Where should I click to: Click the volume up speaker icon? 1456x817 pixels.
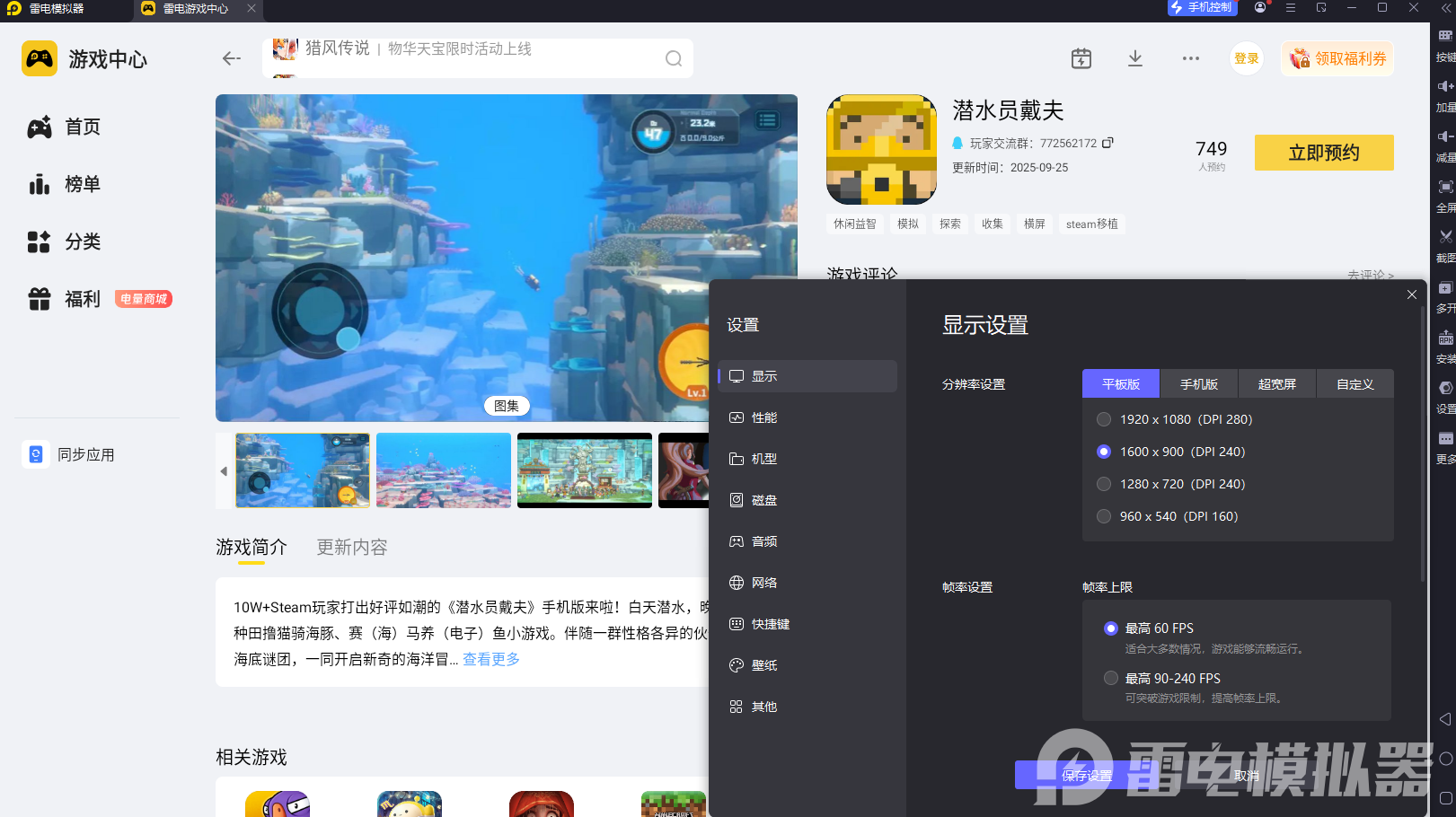(1444, 86)
